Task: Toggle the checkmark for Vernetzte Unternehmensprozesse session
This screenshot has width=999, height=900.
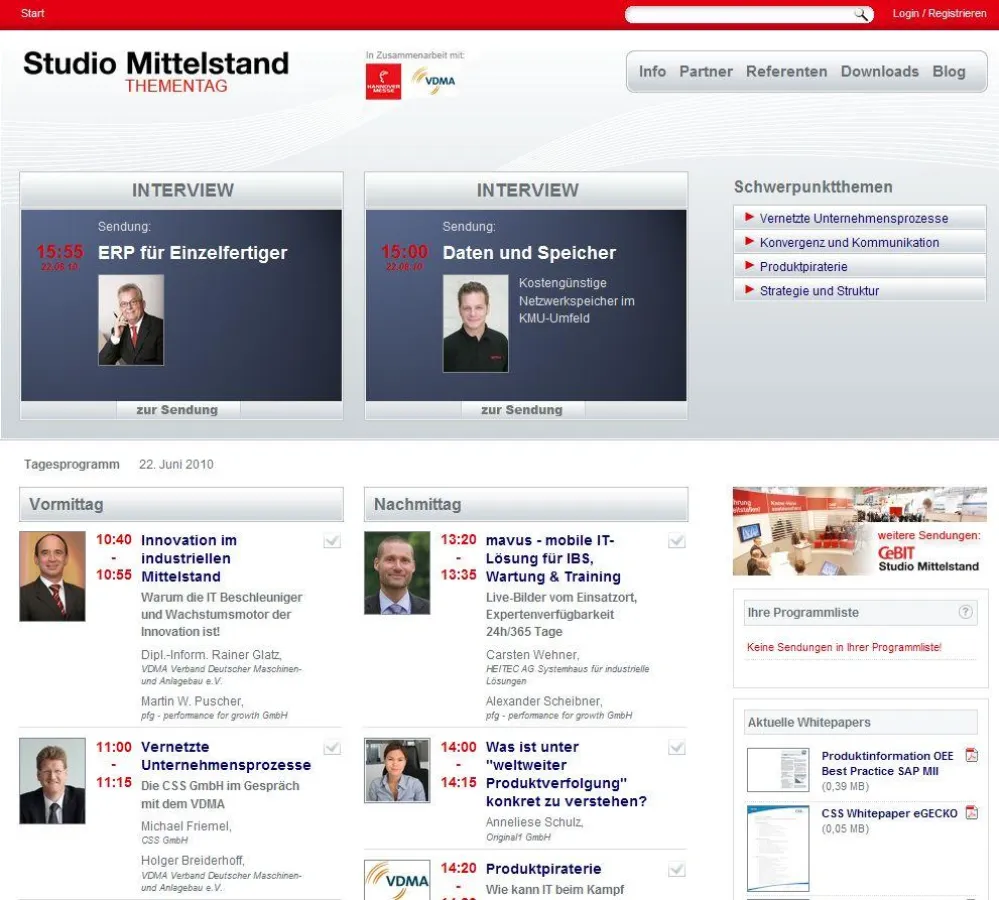Action: (x=331, y=745)
